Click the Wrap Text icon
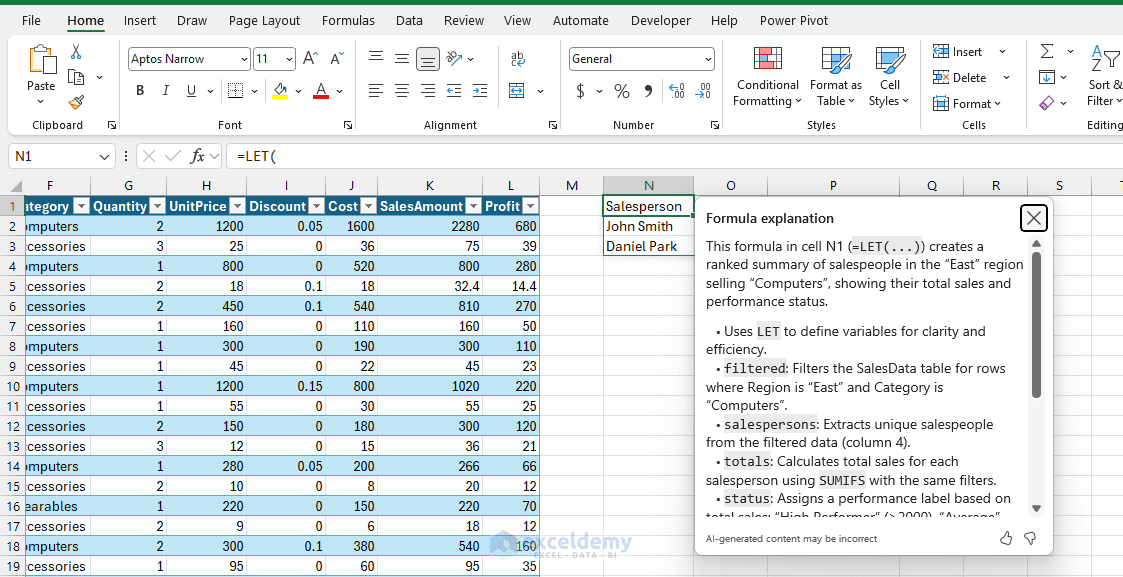This screenshot has height=577, width=1123. [517, 59]
